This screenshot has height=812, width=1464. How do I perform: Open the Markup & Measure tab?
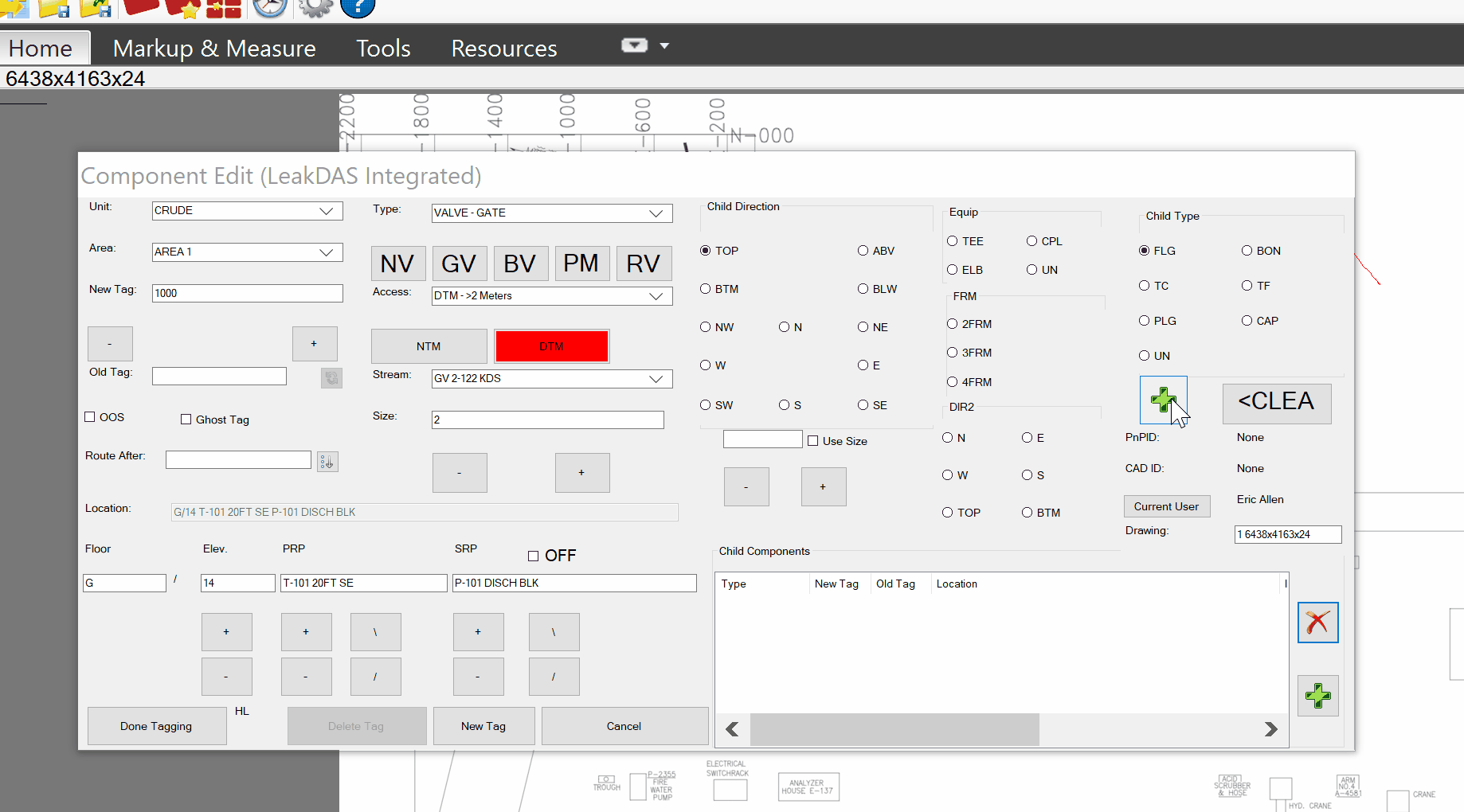214,49
